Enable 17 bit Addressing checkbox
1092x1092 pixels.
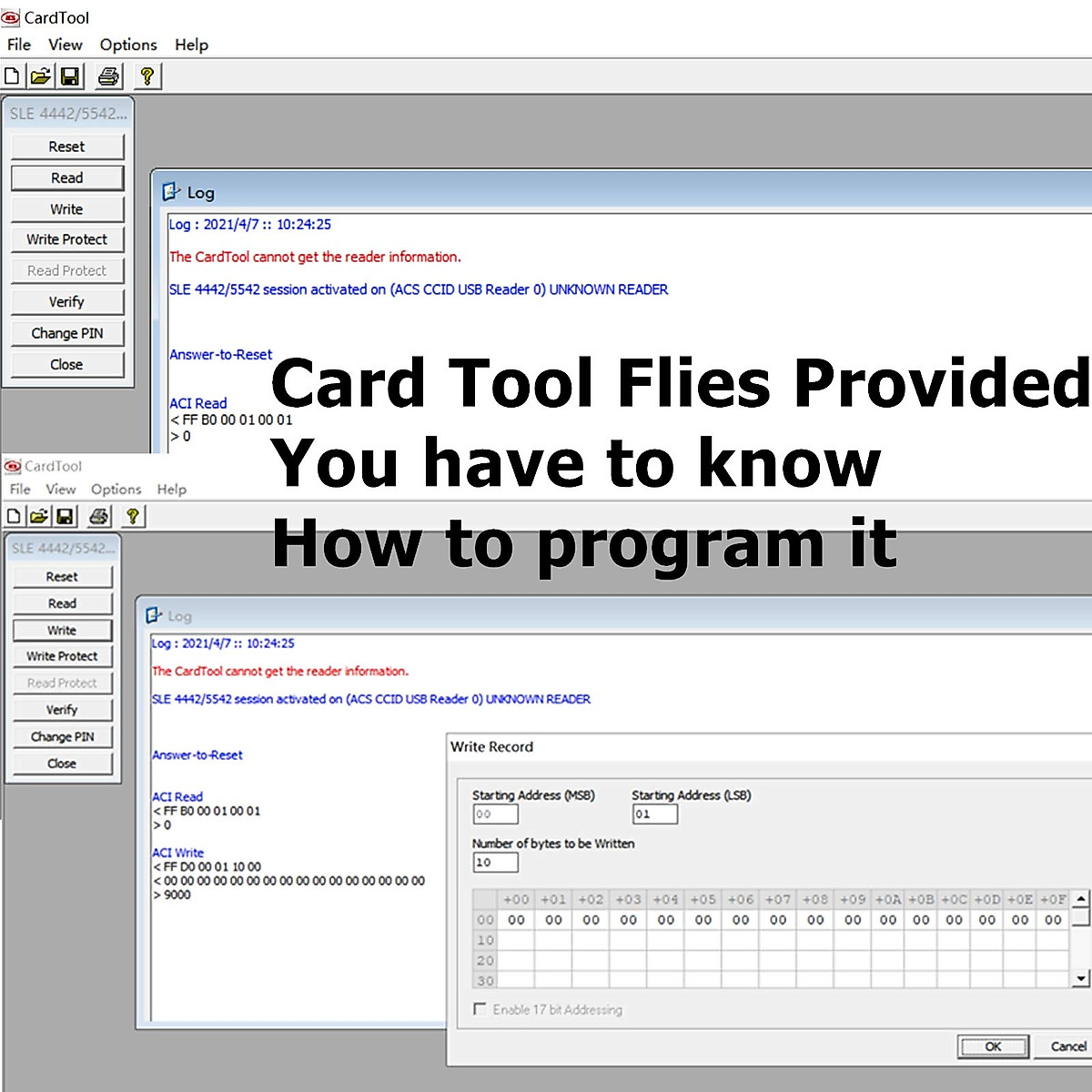click(x=480, y=1009)
